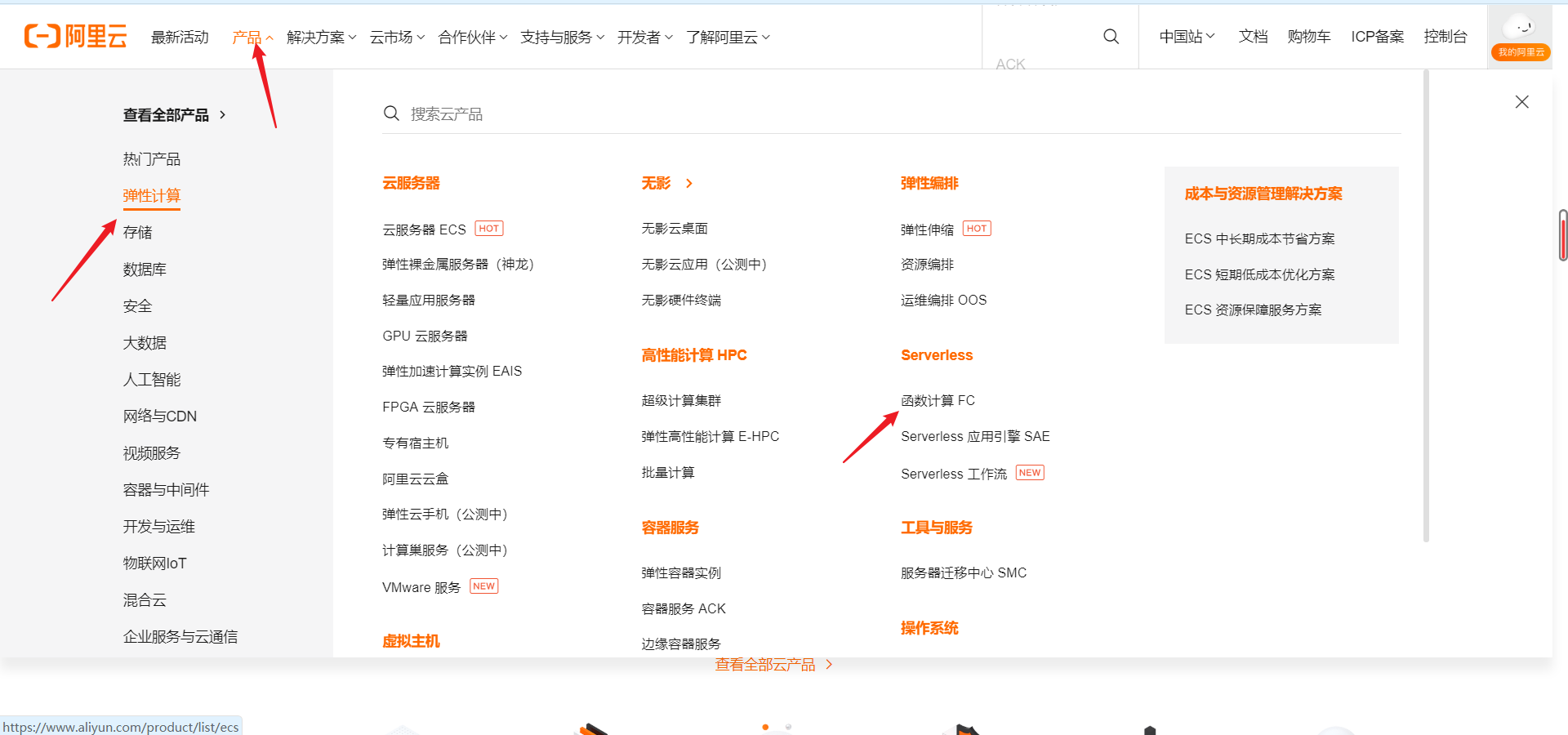The width and height of the screenshot is (1568, 735).
Task: Open 容器服务 ACK
Action: tap(684, 609)
